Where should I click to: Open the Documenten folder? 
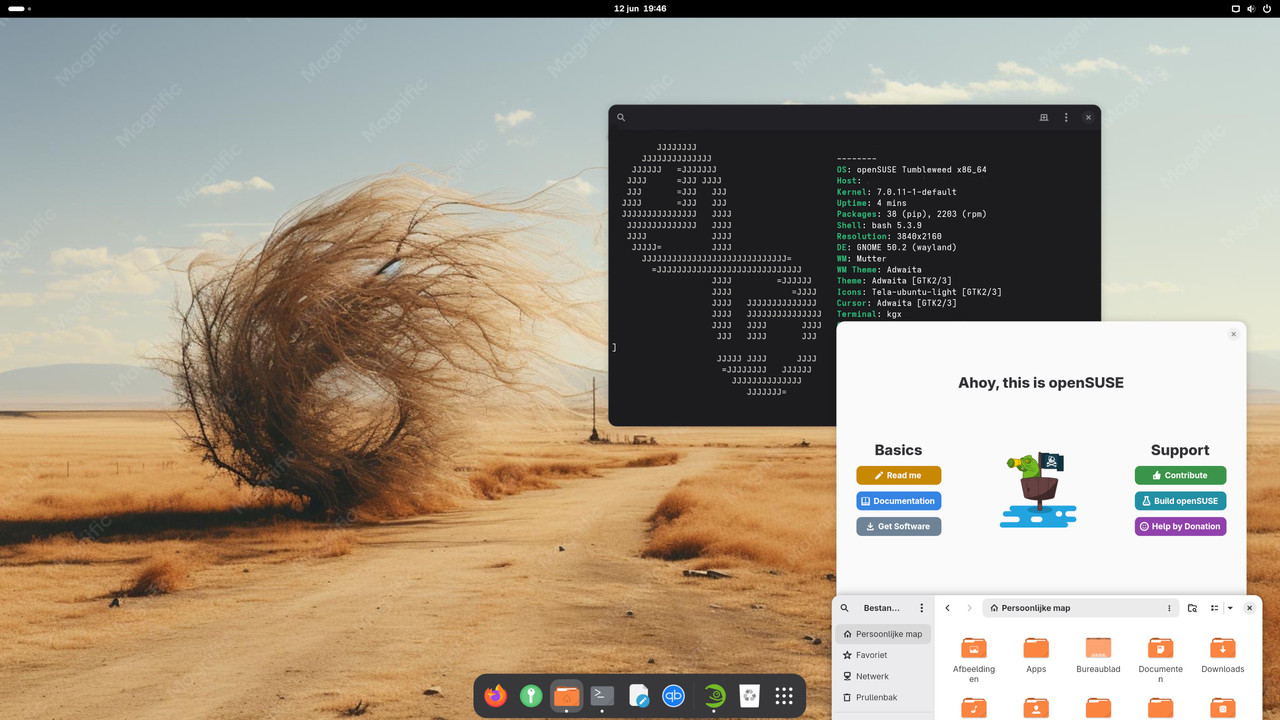1160,659
